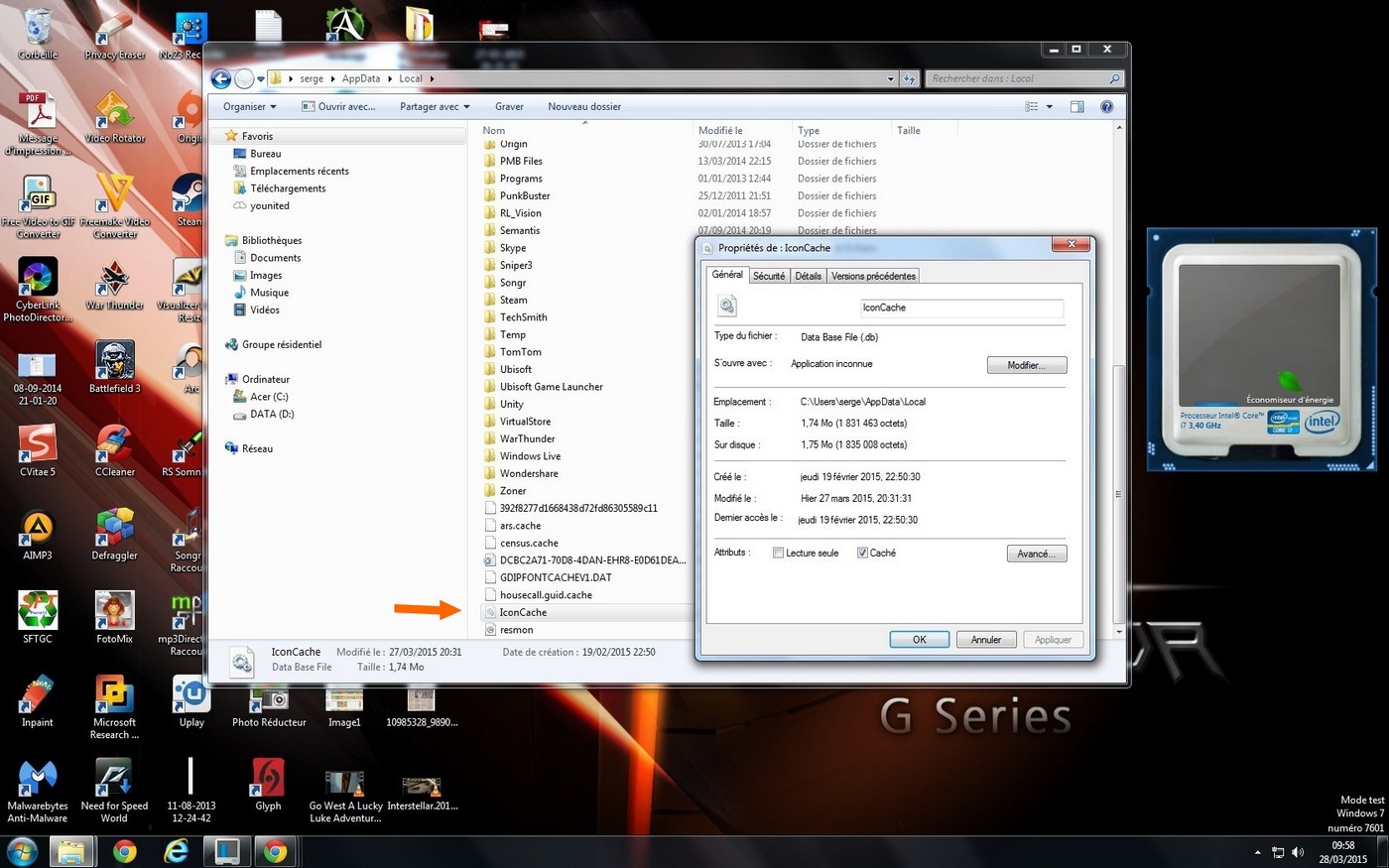1389x868 pixels.
Task: Launch CCleaner from the desktop
Action: [x=114, y=450]
